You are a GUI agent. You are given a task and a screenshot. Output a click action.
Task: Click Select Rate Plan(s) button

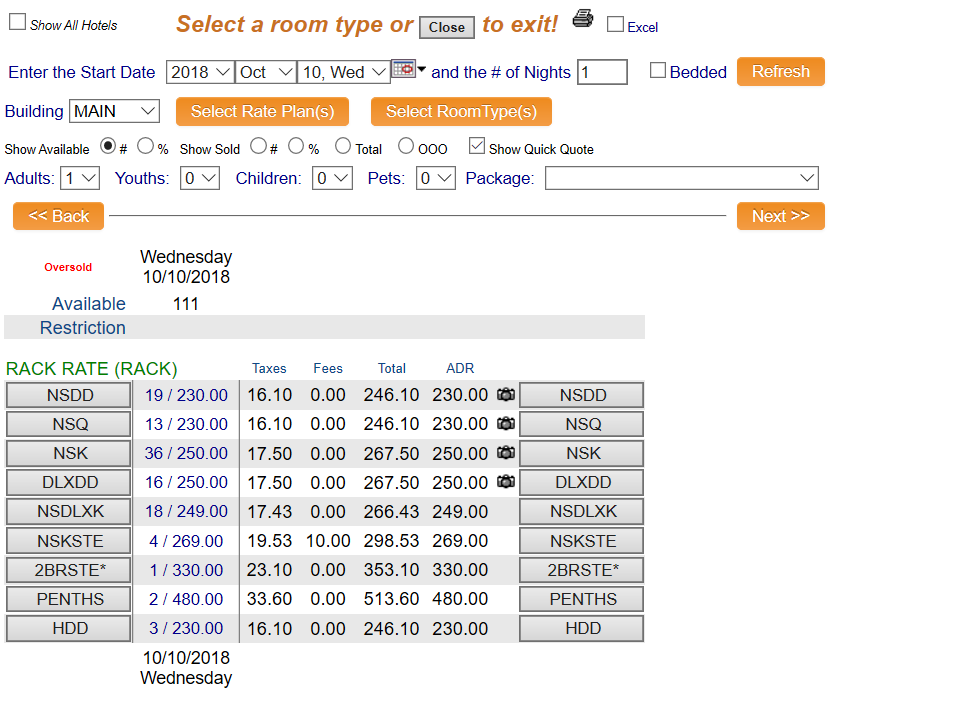tap(262, 111)
